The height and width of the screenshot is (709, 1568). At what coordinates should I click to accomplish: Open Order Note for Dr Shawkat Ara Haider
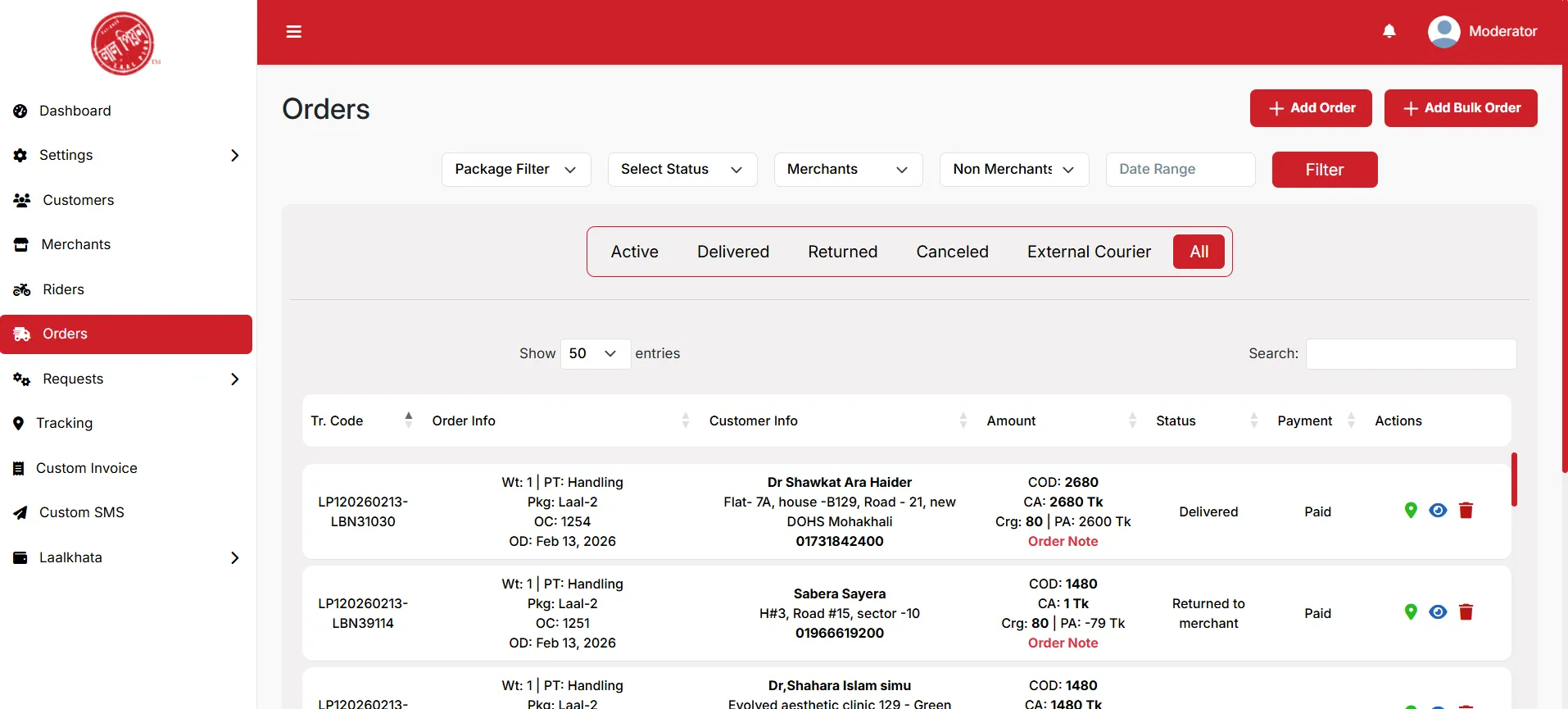[1063, 541]
